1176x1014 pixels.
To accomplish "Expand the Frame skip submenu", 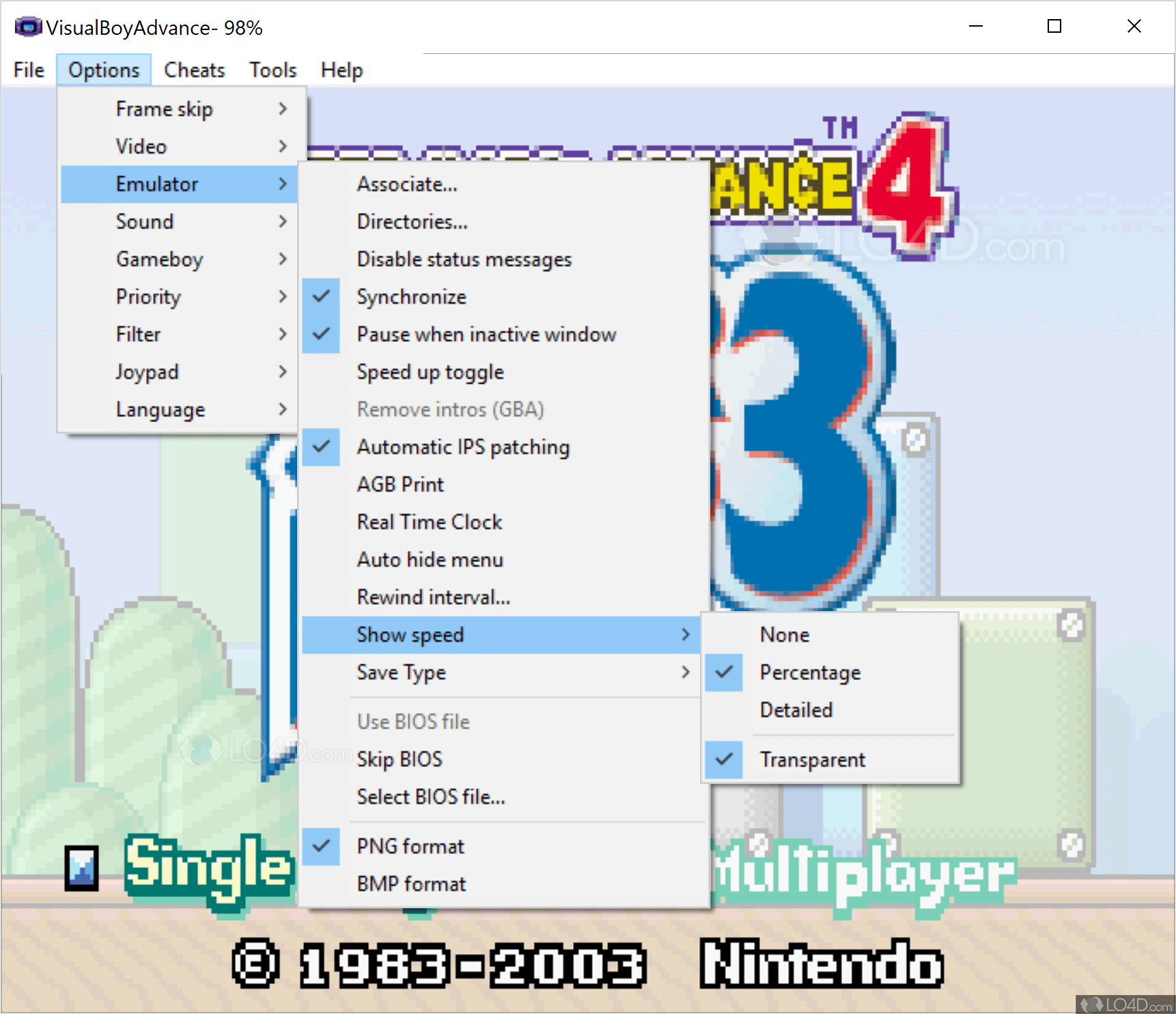I will pos(164,108).
